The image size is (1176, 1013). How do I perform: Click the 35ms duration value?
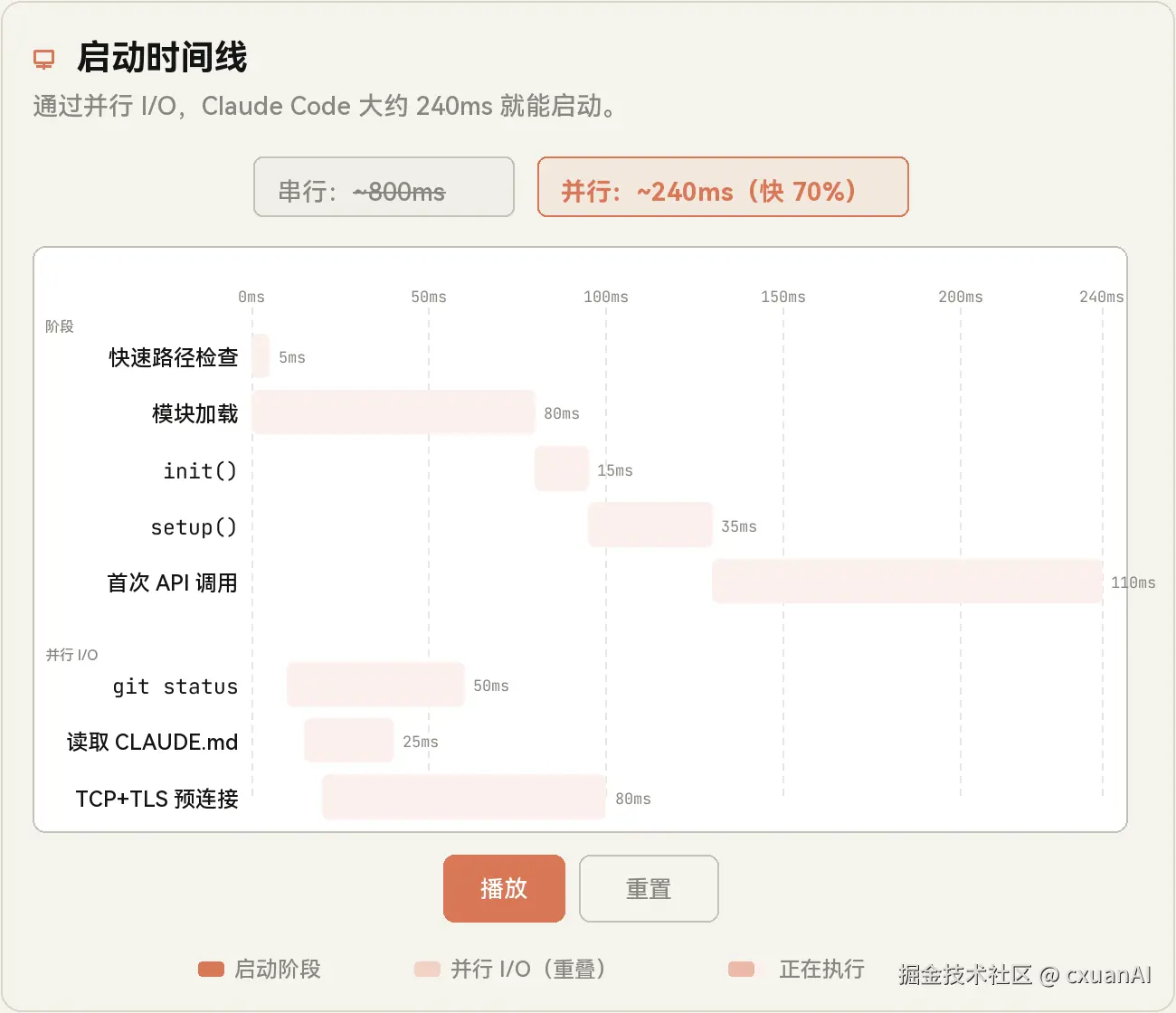[739, 526]
